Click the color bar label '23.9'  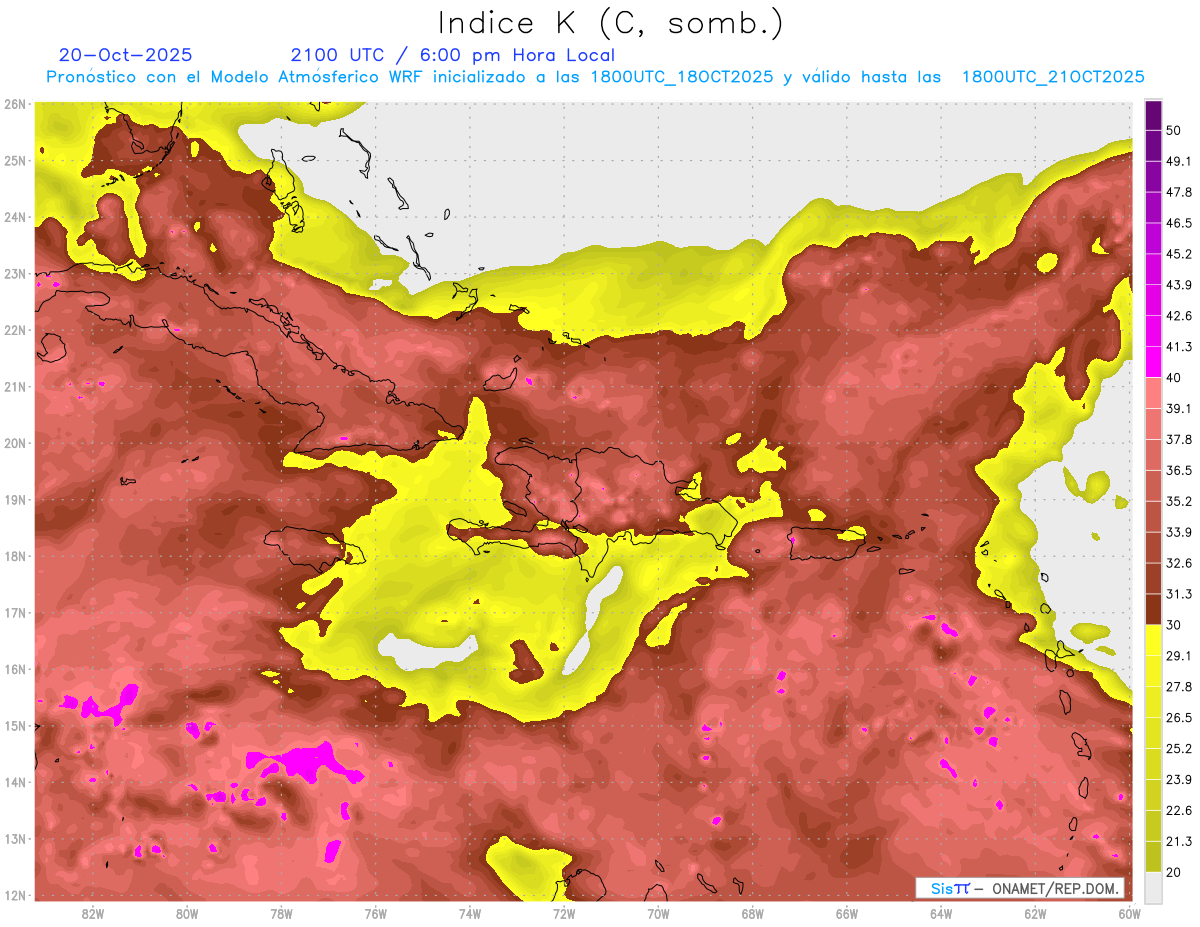[x=1179, y=781]
